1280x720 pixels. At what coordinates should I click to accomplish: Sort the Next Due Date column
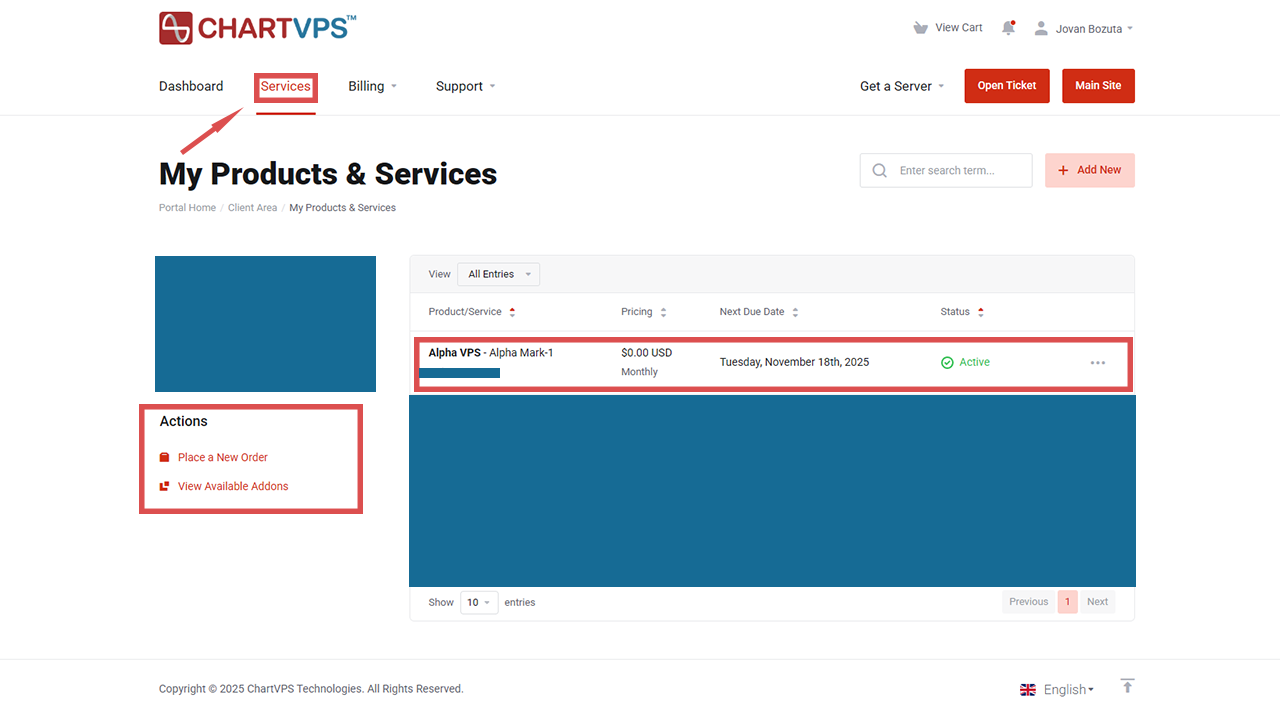[795, 312]
